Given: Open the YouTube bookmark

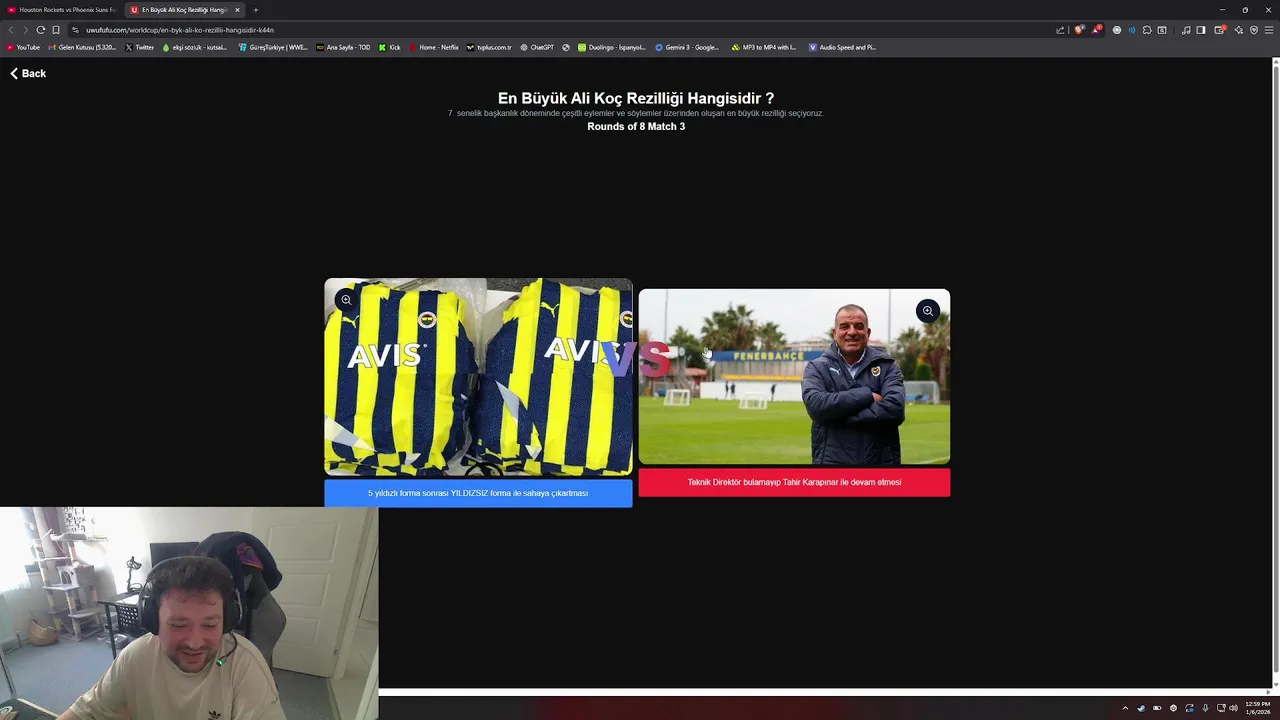Looking at the screenshot, I should click(23, 47).
